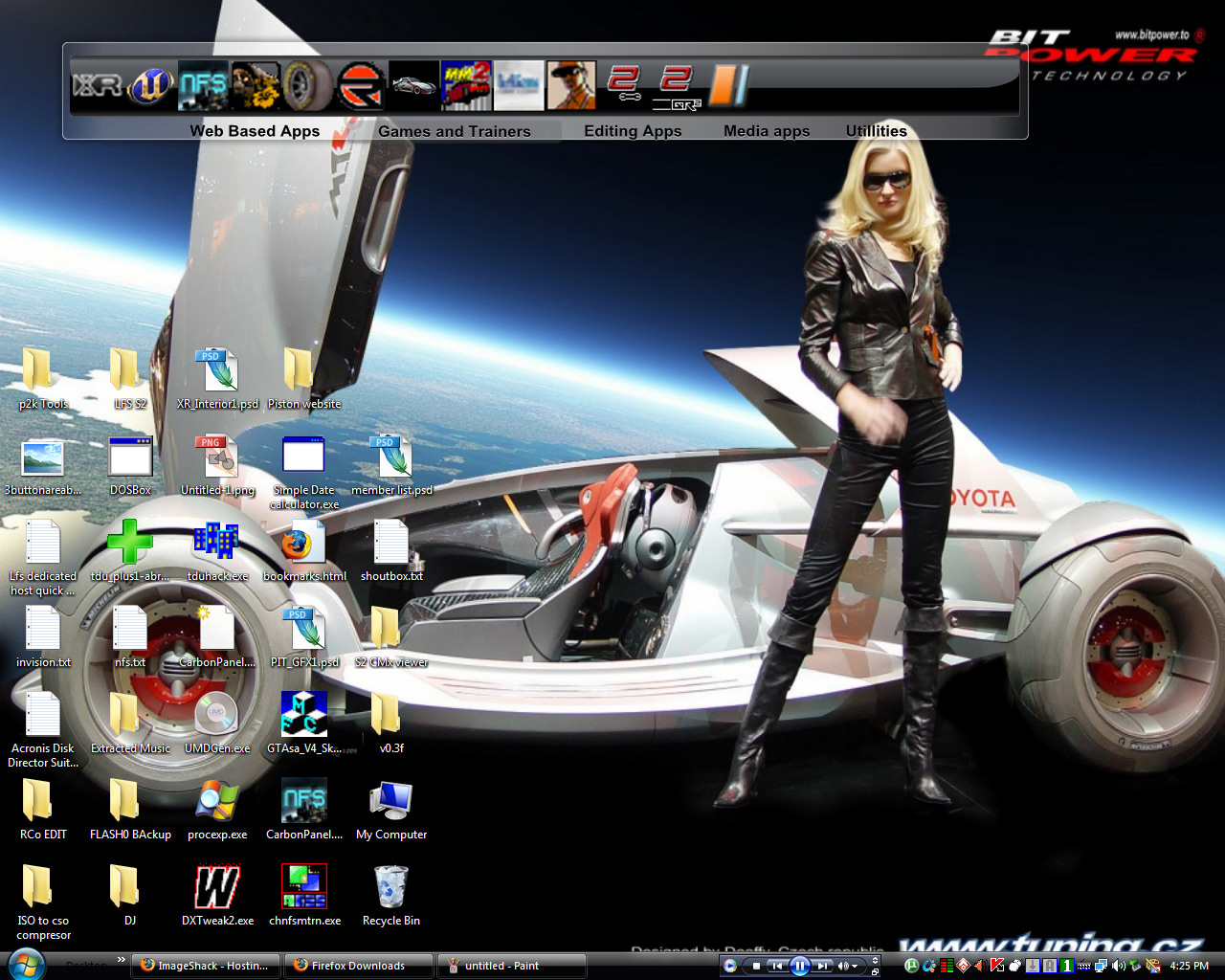The image size is (1225, 980).
Task: Skip to previous track in media toolbar
Action: (x=777, y=966)
